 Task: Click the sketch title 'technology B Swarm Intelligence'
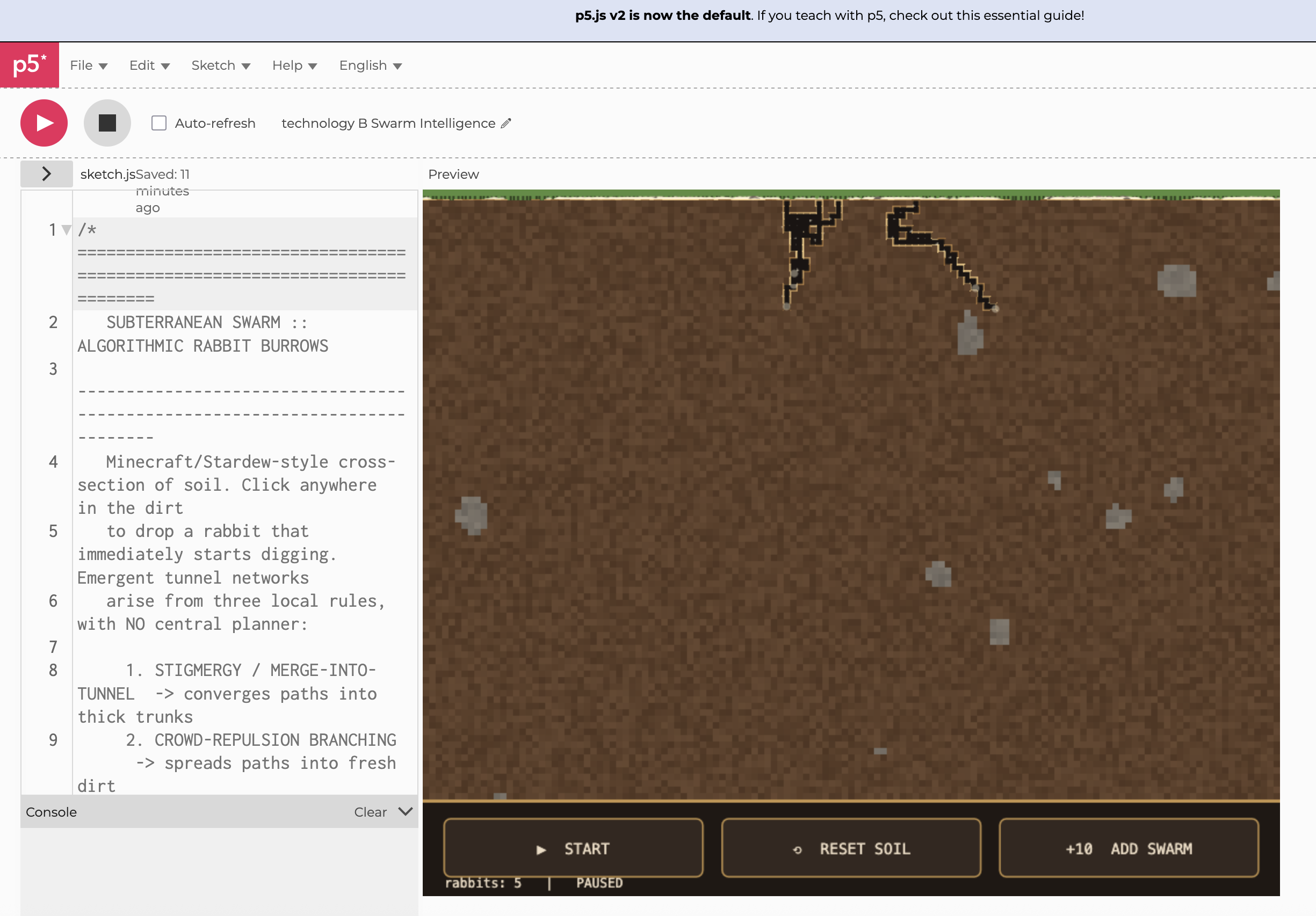[388, 123]
